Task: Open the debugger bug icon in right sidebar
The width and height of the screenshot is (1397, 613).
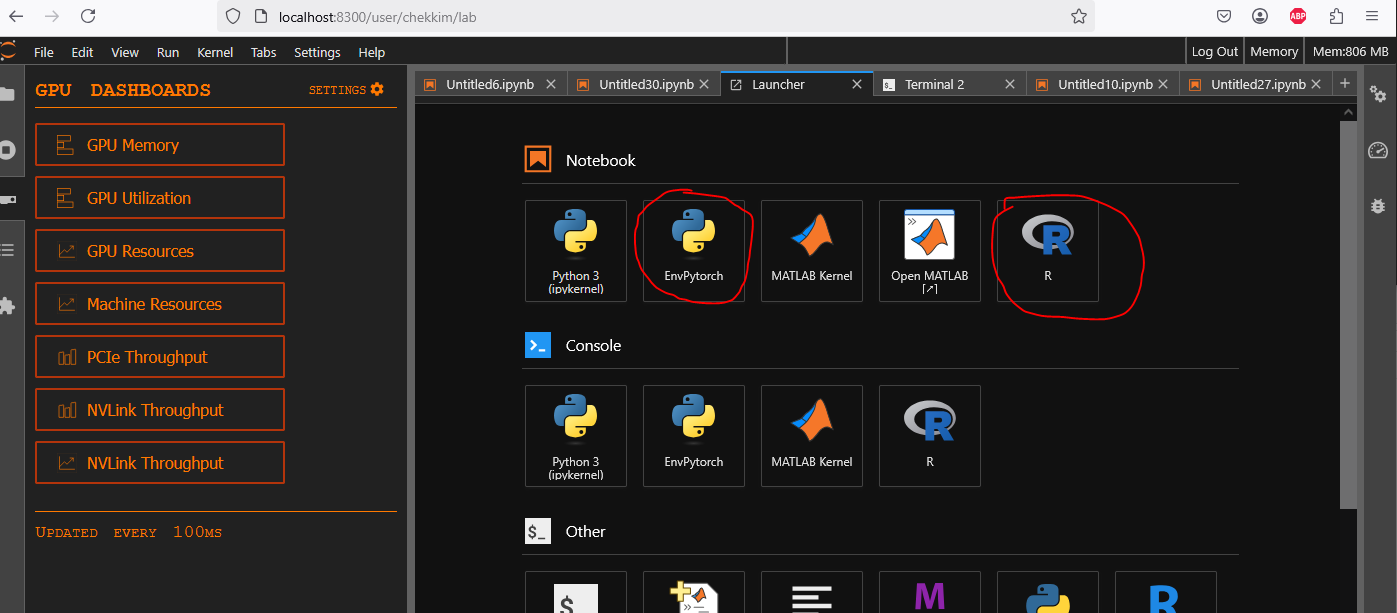Action: coord(1378,205)
